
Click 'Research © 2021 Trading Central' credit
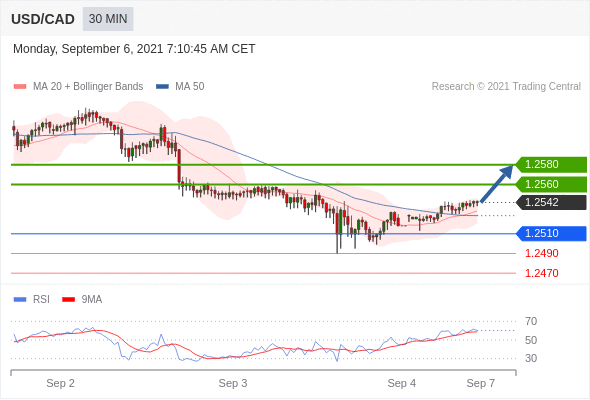pyautogui.click(x=506, y=87)
